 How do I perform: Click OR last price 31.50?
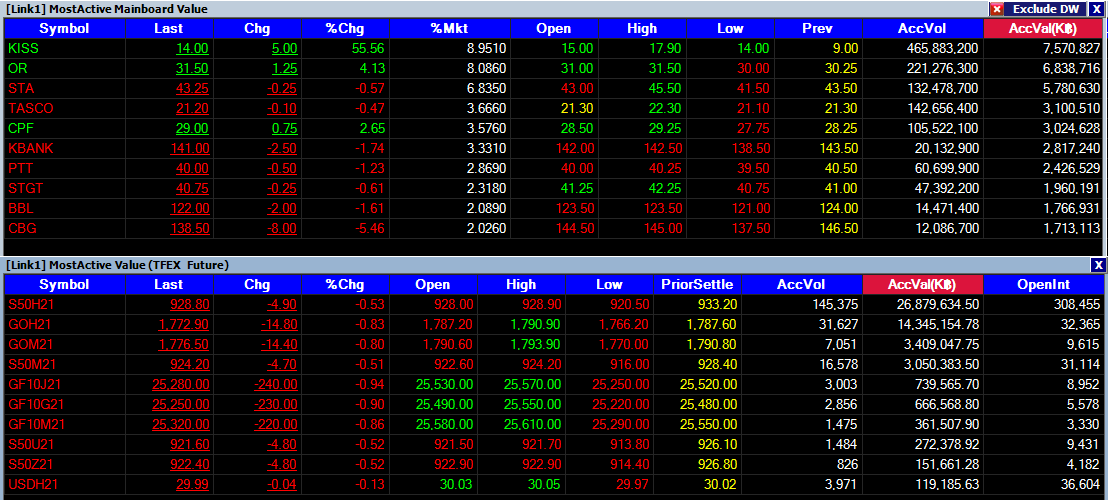click(x=192, y=69)
